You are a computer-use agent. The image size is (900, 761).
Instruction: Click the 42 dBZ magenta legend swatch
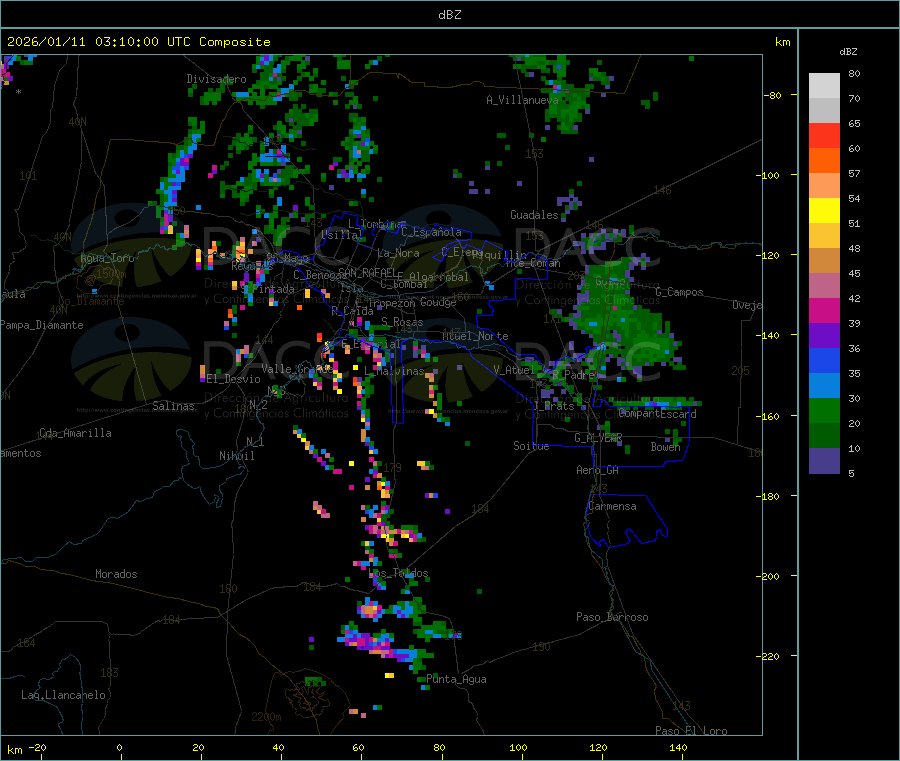click(x=824, y=311)
